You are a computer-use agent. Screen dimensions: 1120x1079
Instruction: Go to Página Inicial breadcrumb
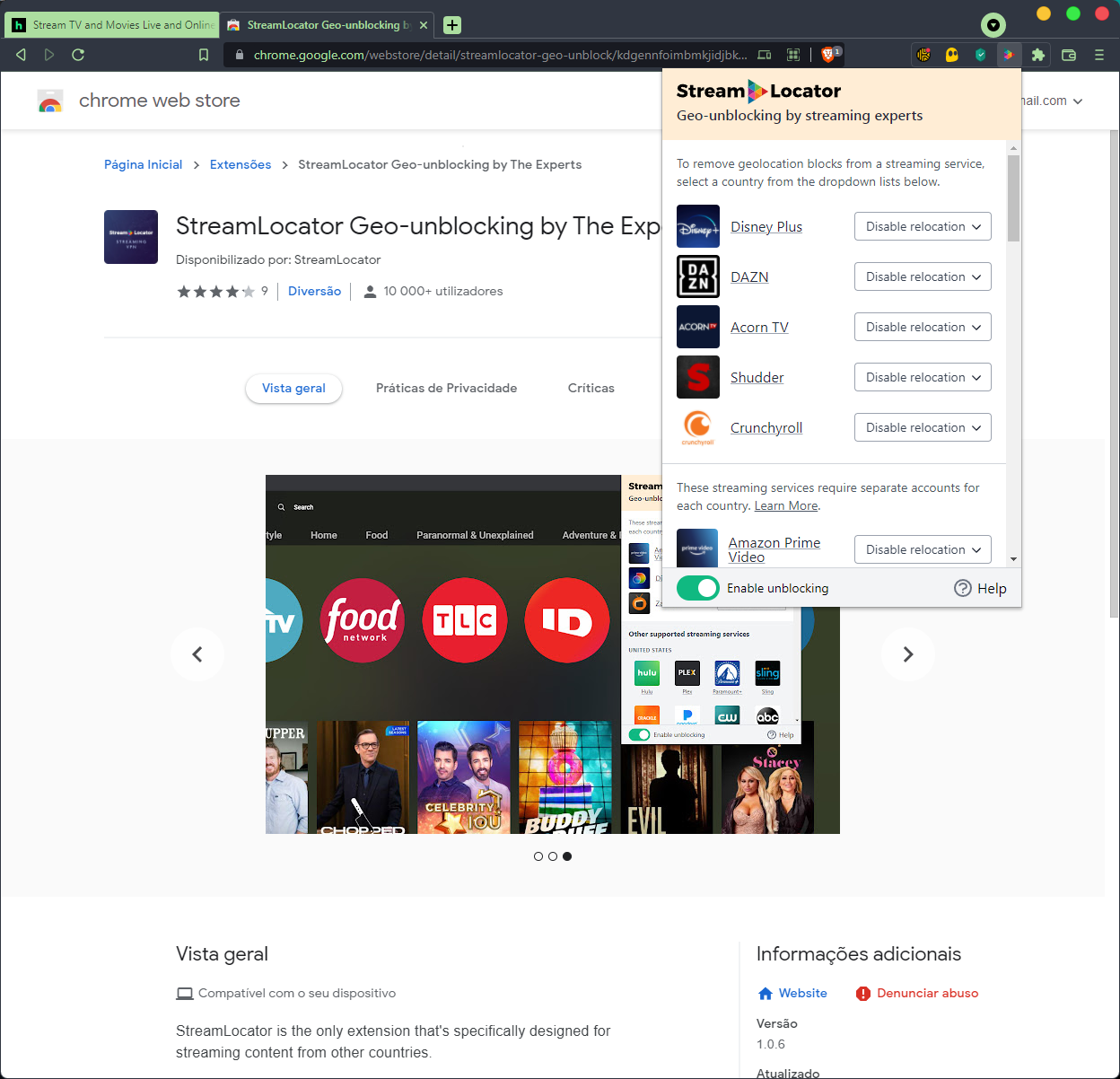(143, 164)
